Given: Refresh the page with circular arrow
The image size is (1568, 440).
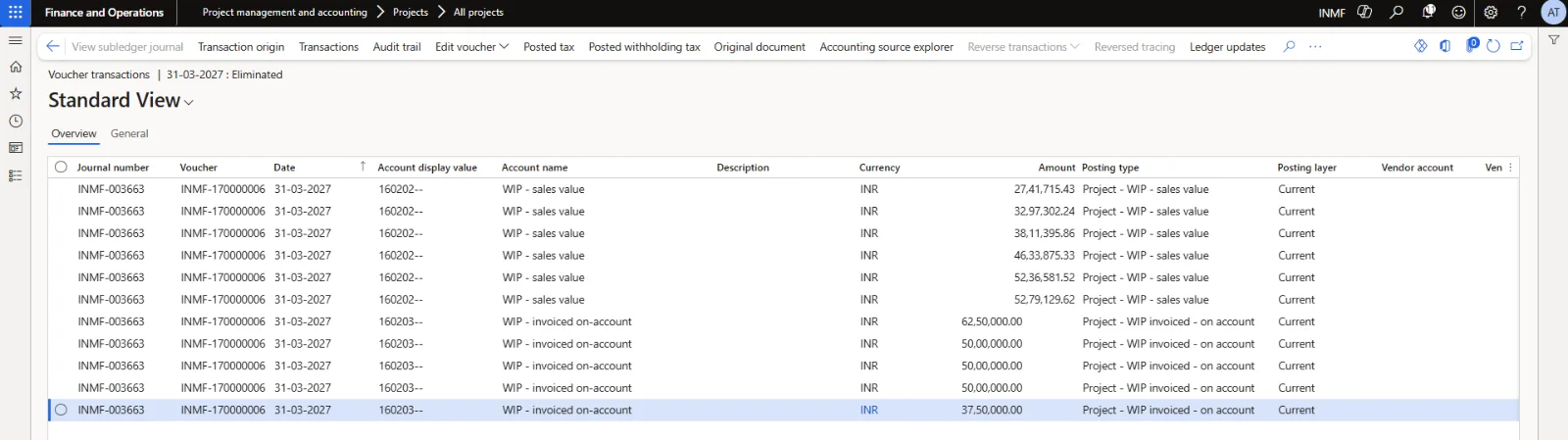Looking at the screenshot, I should click(1493, 46).
